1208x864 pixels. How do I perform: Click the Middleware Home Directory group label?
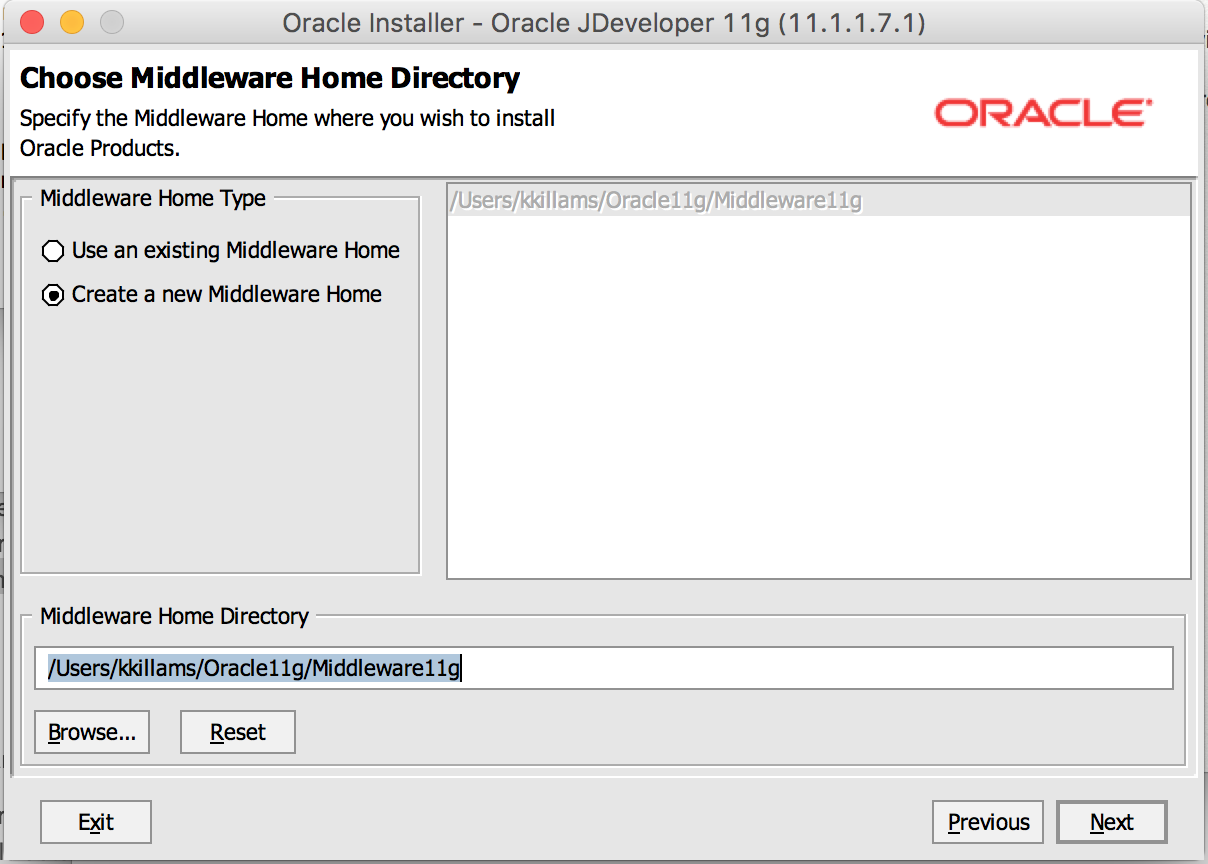[175, 616]
